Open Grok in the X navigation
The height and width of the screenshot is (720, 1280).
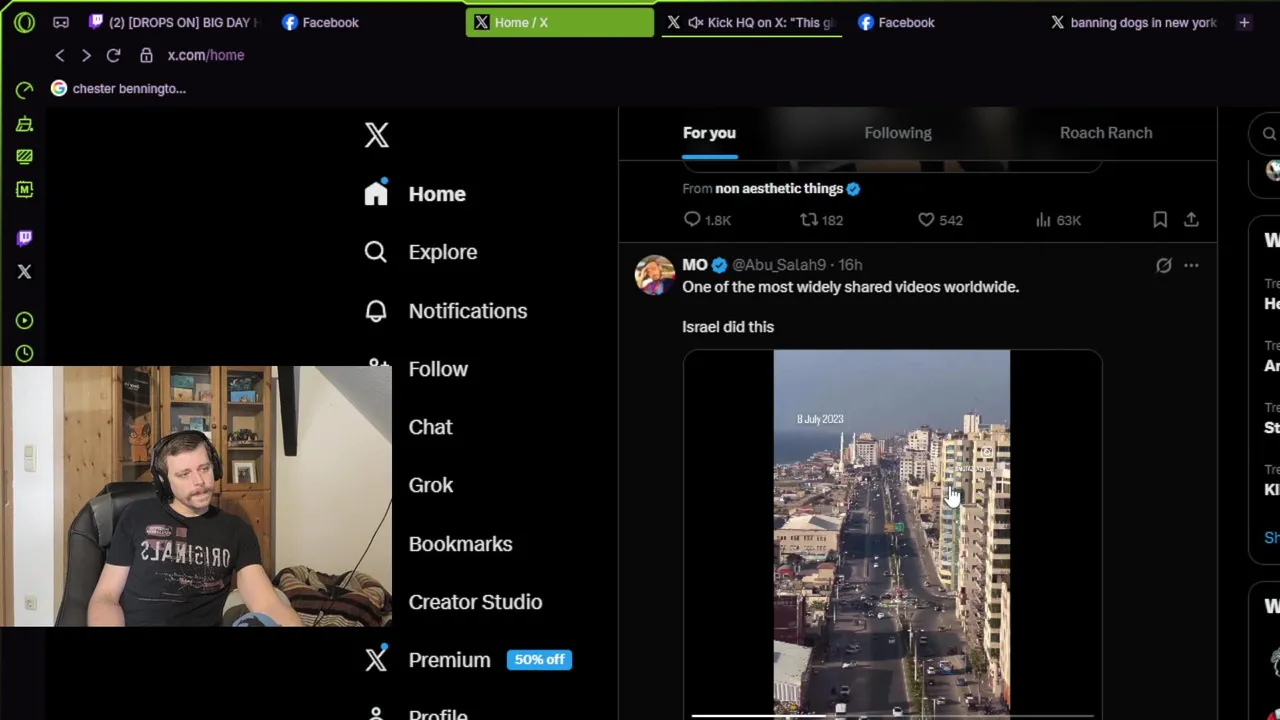tap(430, 485)
